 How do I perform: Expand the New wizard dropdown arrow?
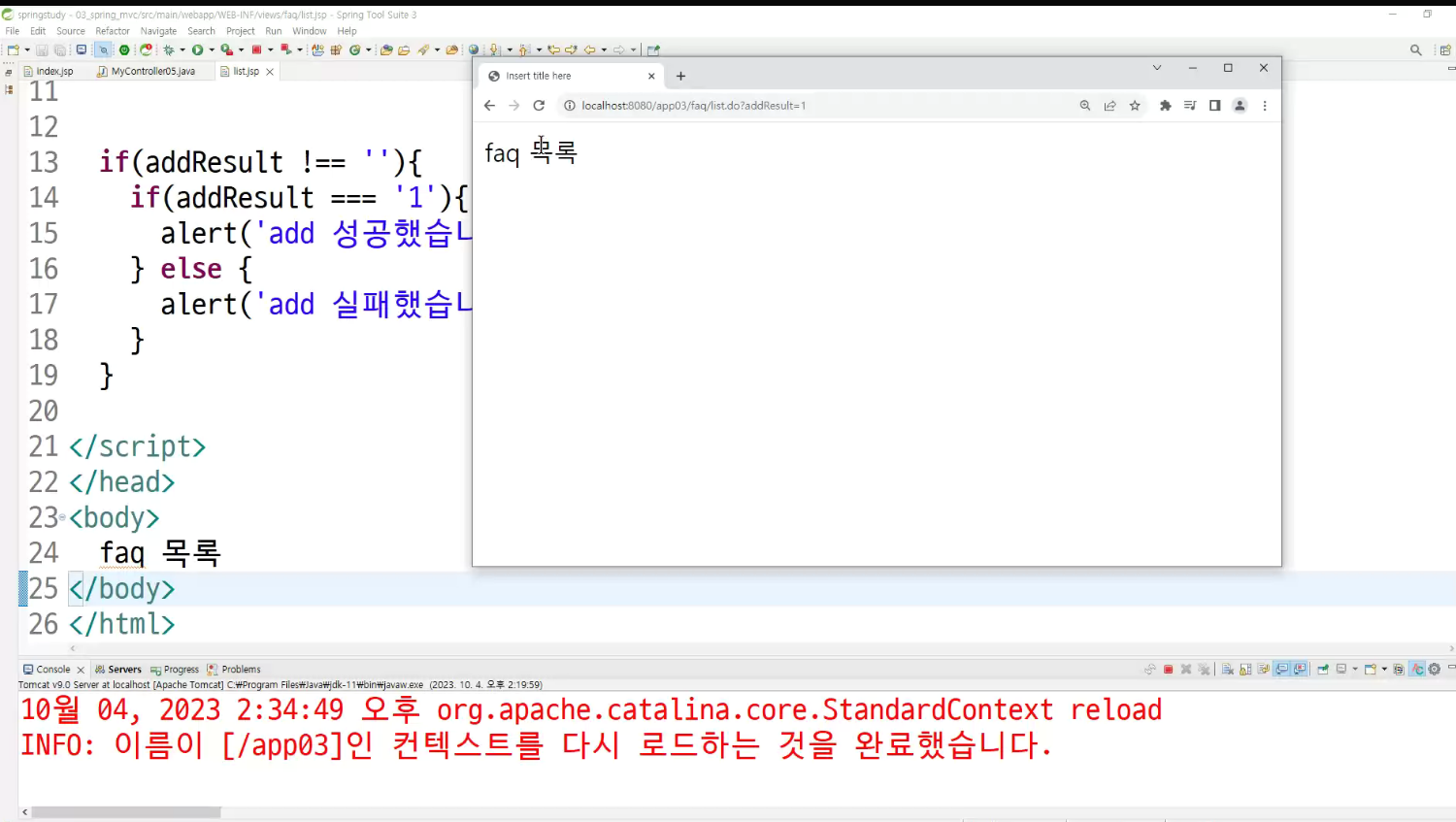coord(27,49)
